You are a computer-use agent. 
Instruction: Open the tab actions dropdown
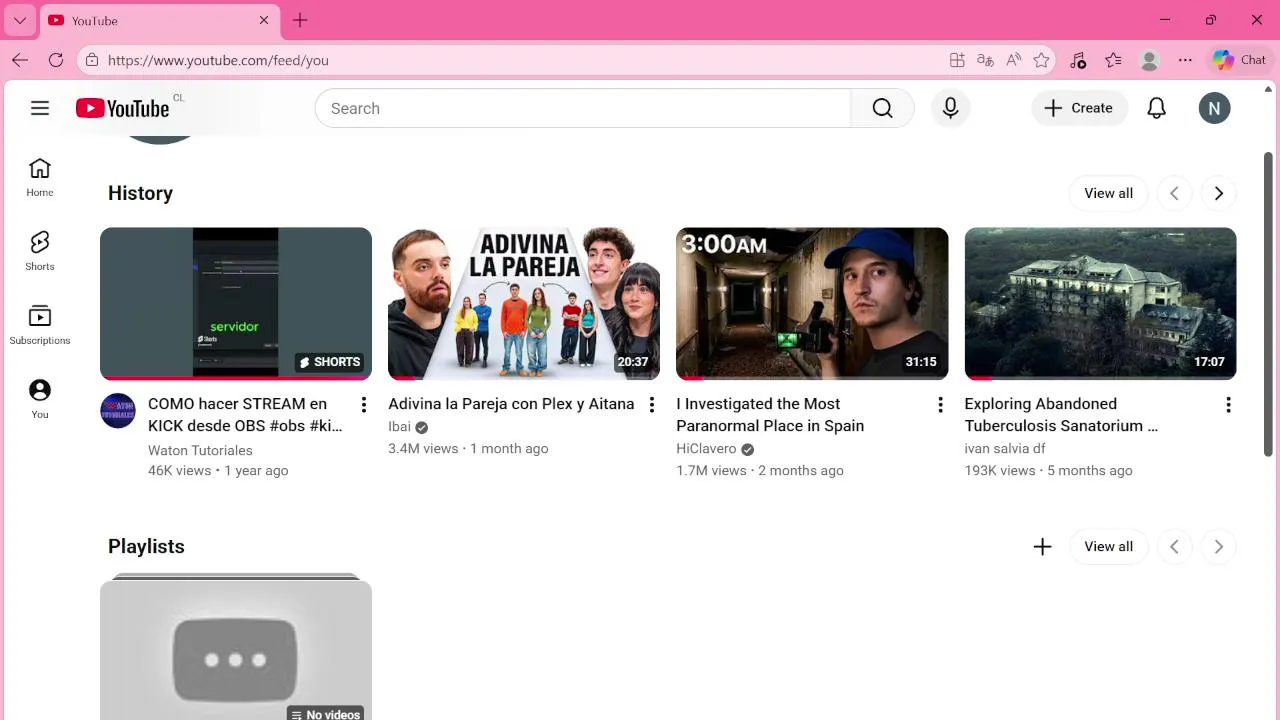pyautogui.click(x=20, y=20)
